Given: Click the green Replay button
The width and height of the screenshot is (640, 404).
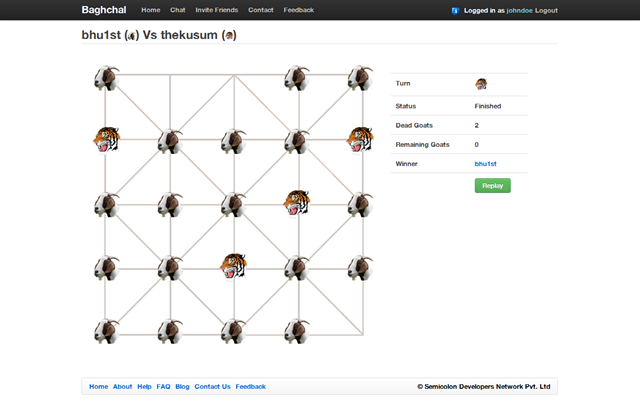Looking at the screenshot, I should (493, 186).
